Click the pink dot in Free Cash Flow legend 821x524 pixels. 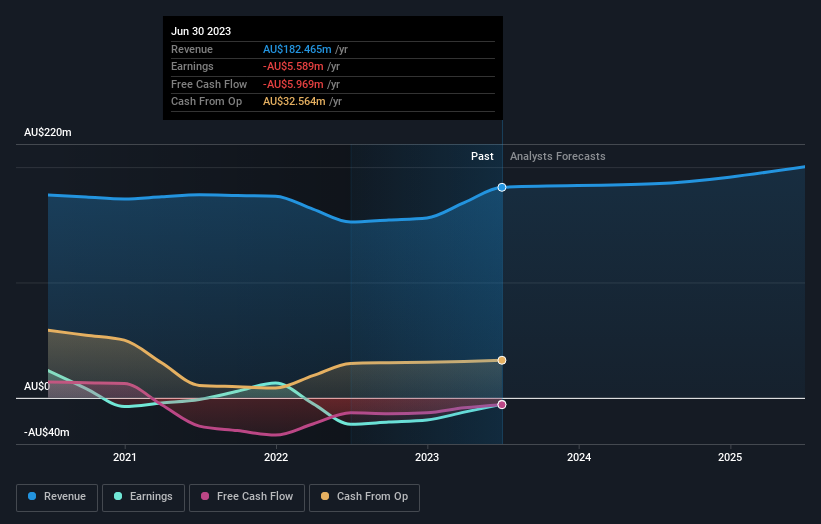pyautogui.click(x=205, y=496)
